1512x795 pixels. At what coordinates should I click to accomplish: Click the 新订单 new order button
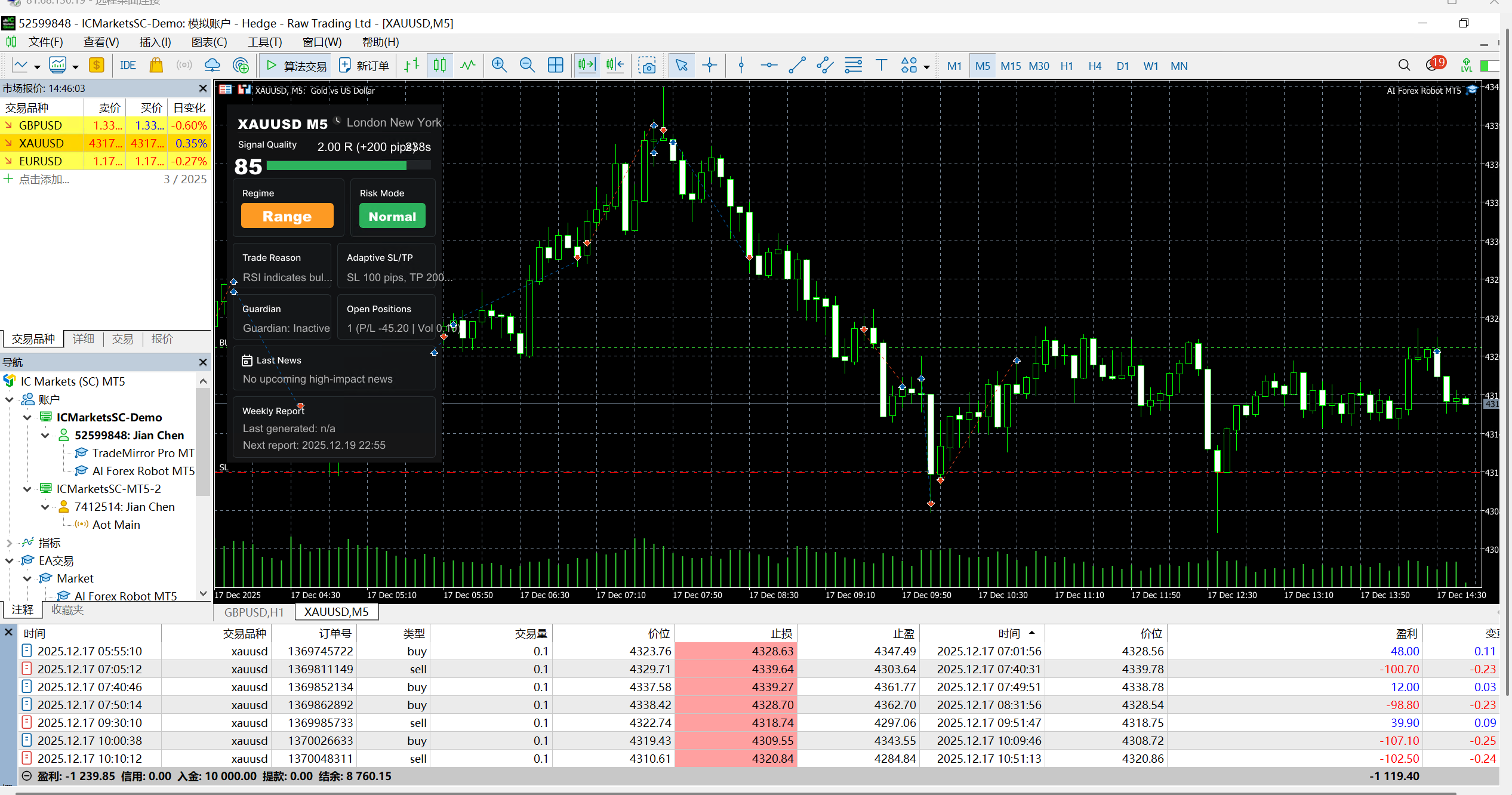tap(364, 66)
